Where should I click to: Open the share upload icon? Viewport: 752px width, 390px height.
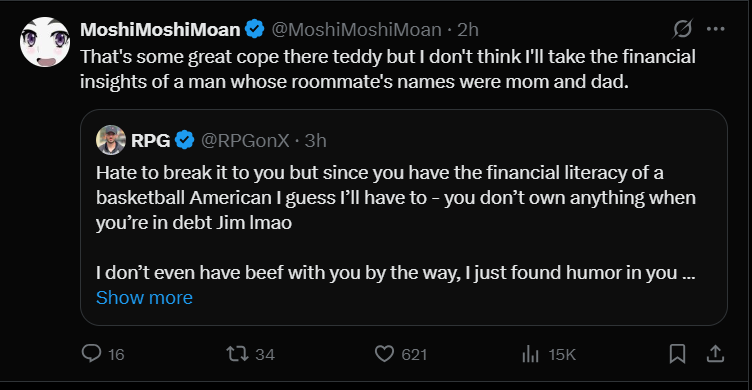(x=715, y=354)
